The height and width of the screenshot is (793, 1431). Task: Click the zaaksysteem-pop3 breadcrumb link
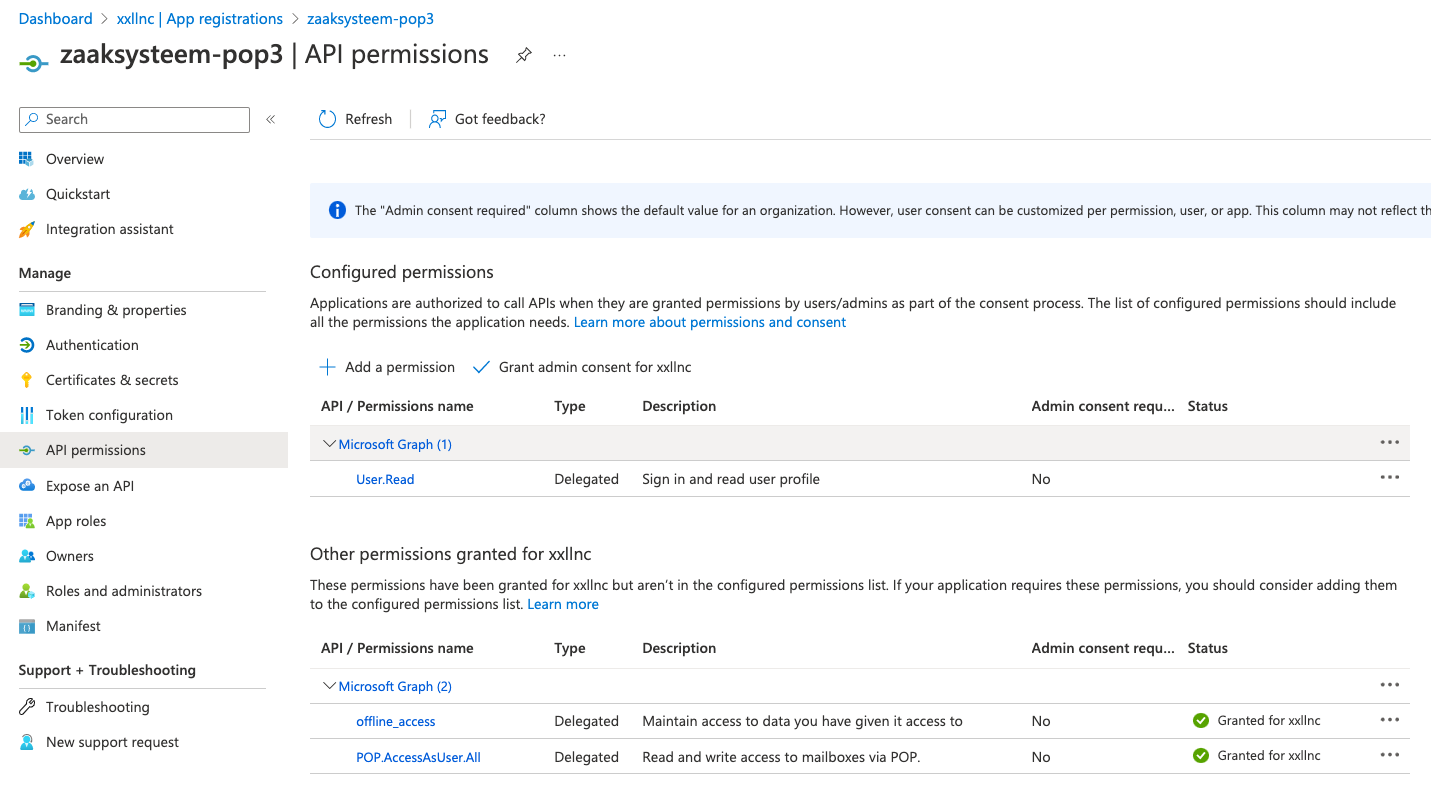[x=370, y=19]
